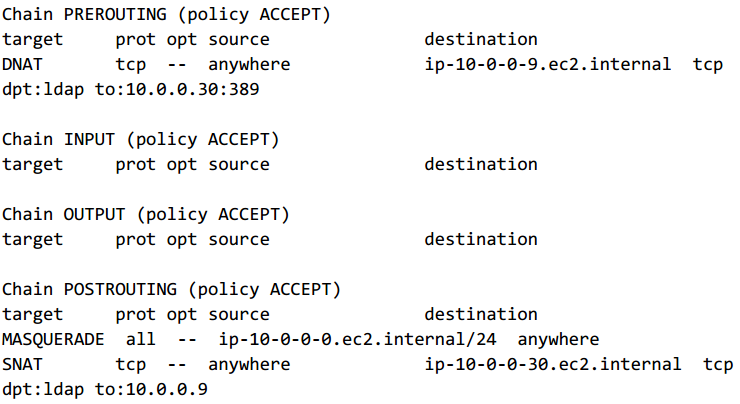The height and width of the screenshot is (404, 740).
Task: Click the Chain POSTROUTING heading line
Action: [x=171, y=289]
